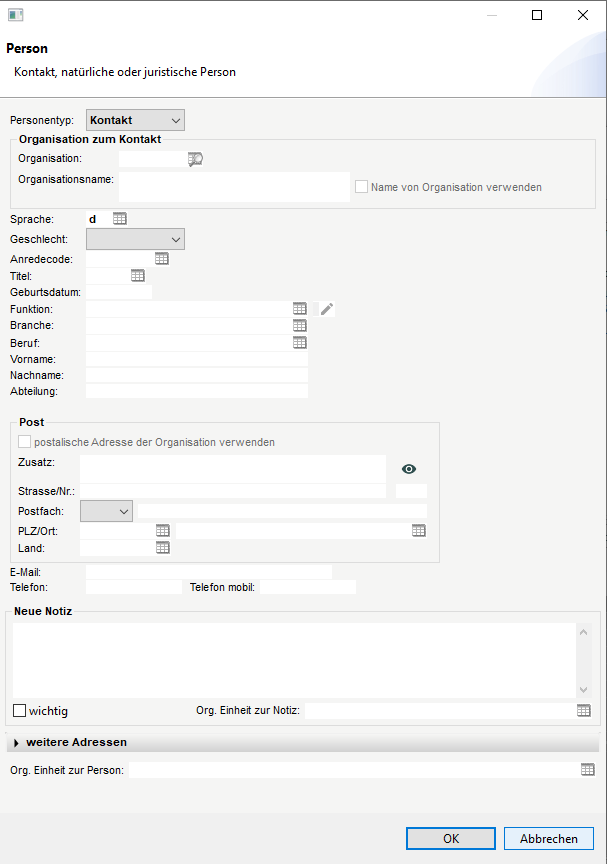
Task: Open the Personentyp dropdown
Action: [136, 120]
